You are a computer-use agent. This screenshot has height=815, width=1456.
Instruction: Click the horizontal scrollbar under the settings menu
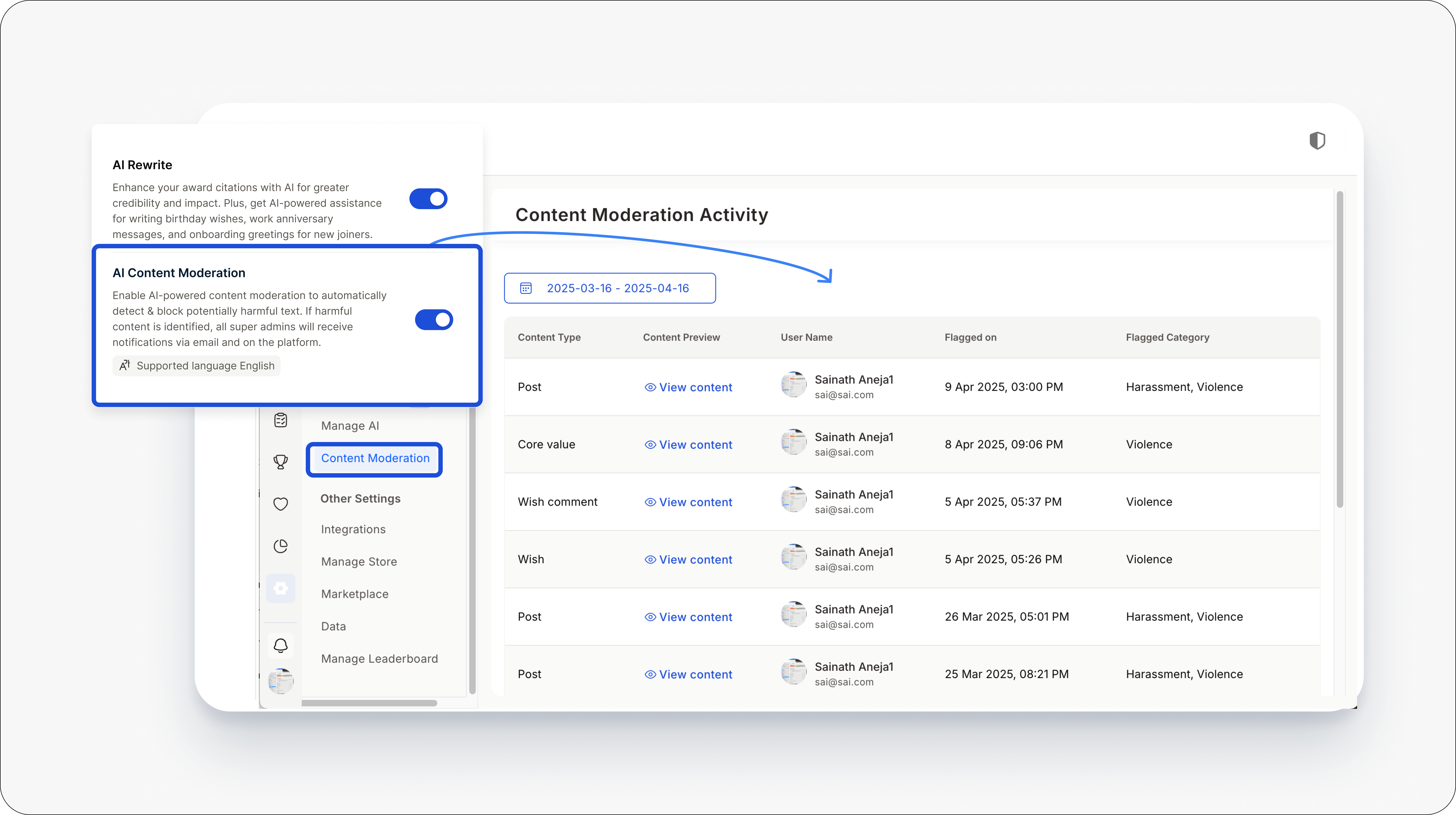(x=370, y=703)
